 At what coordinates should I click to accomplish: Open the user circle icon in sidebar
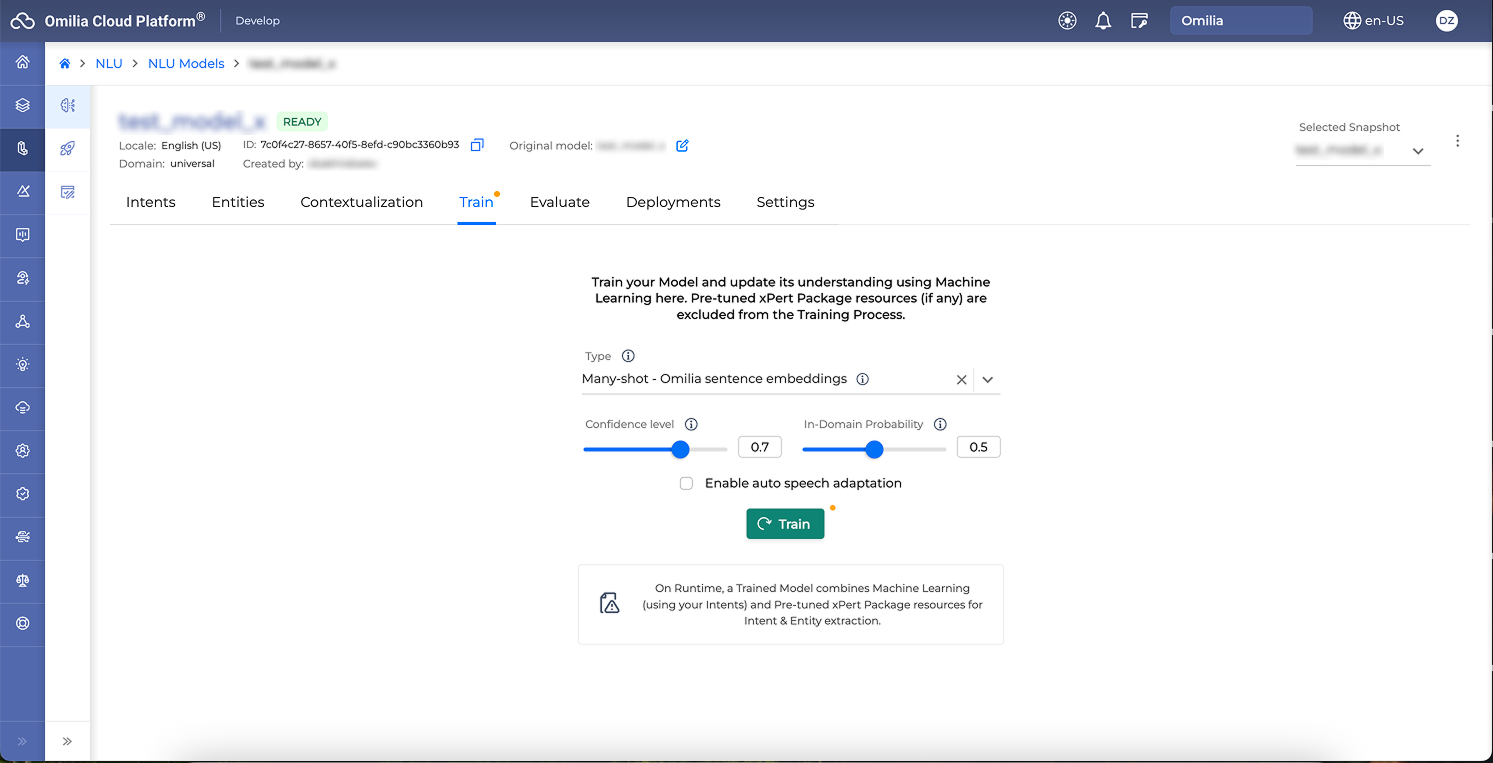[22, 451]
